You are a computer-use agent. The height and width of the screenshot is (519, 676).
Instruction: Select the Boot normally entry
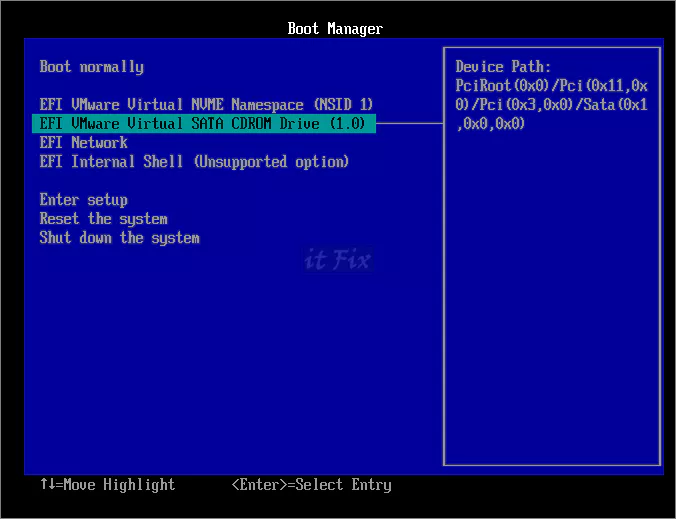(91, 67)
